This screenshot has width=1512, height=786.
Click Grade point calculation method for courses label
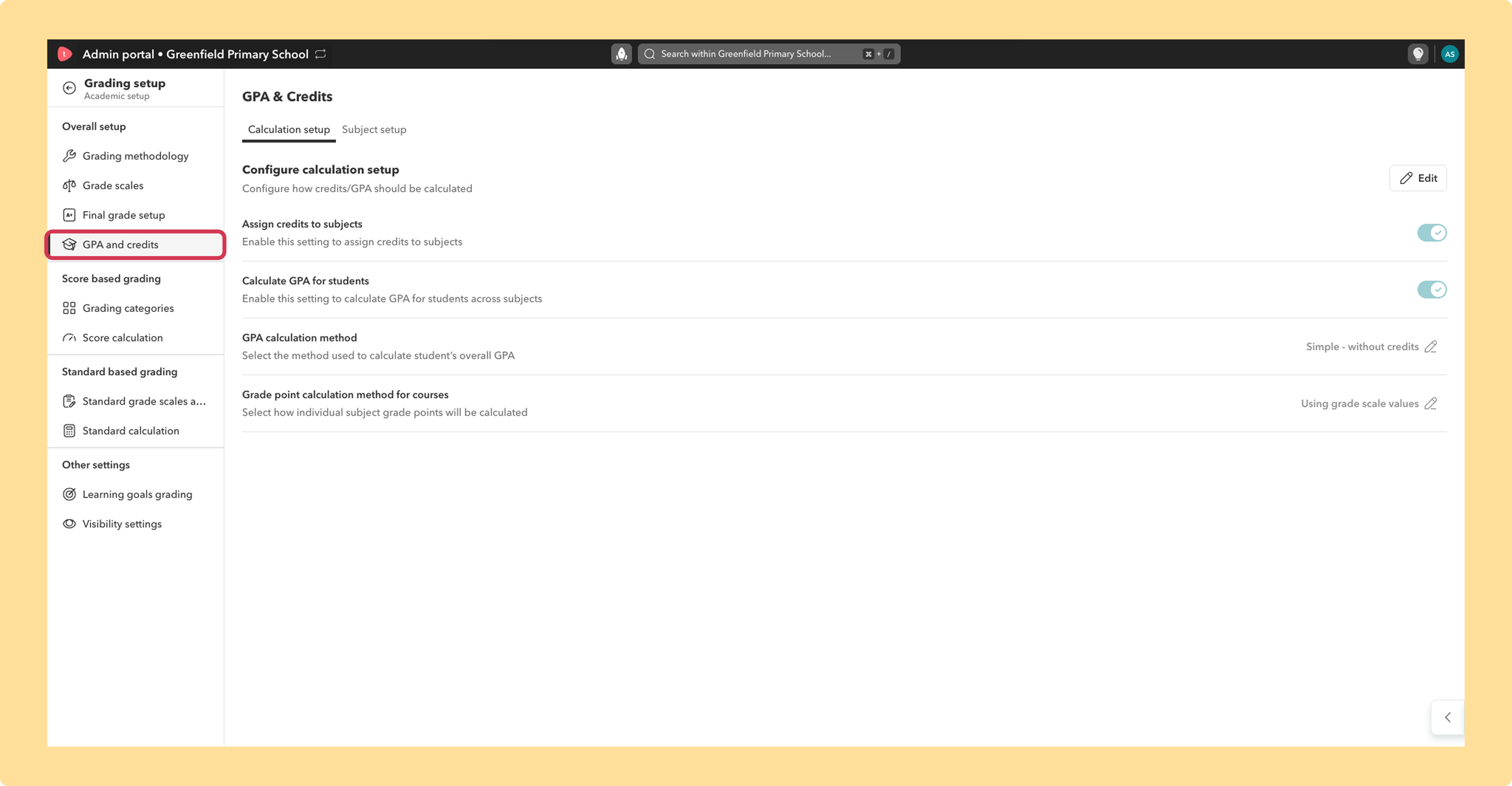[345, 395]
